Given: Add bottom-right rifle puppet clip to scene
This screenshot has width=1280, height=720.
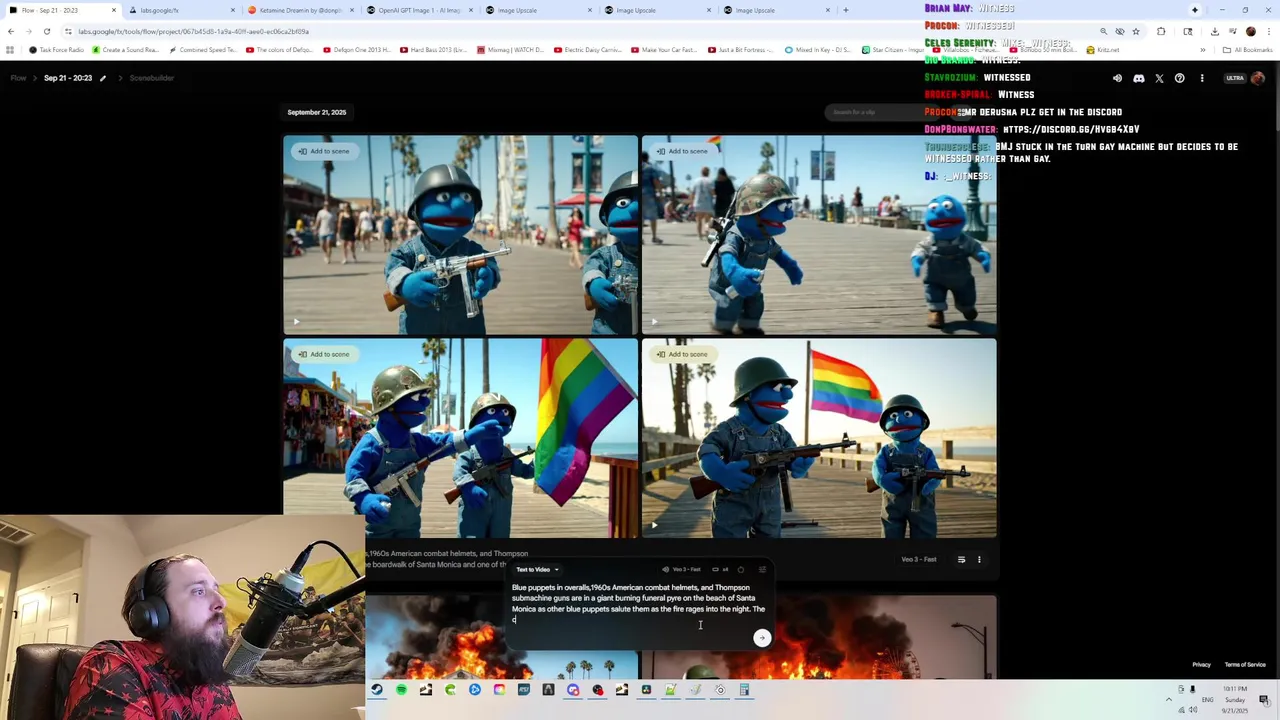Looking at the screenshot, I should pyautogui.click(x=681, y=354).
